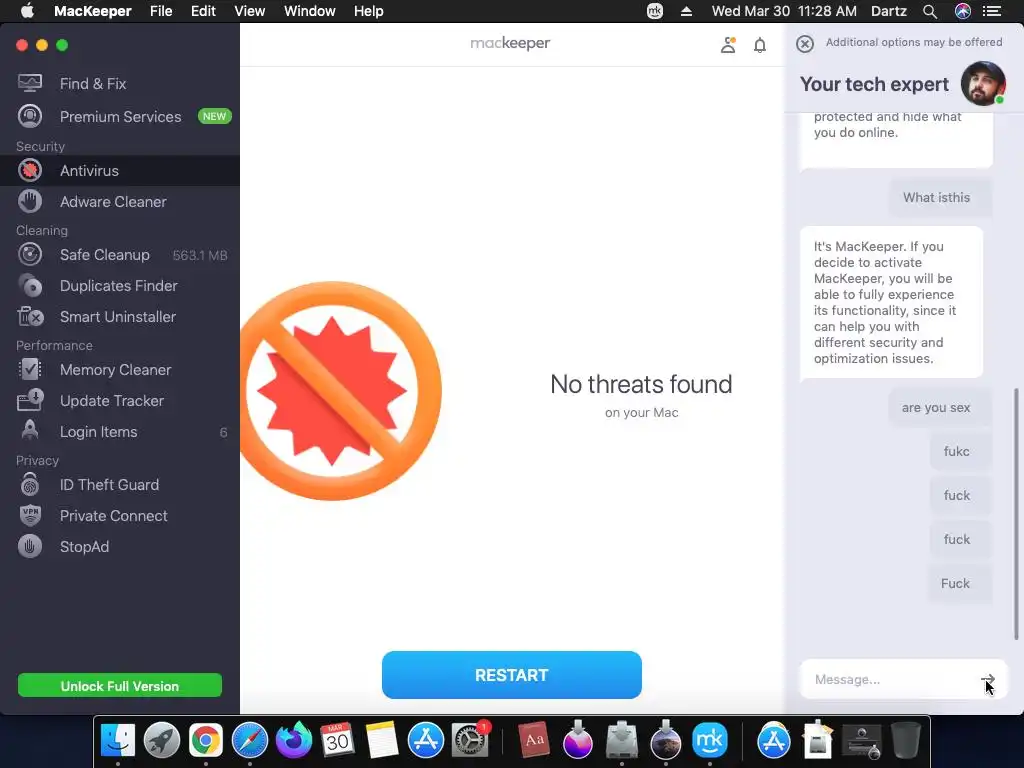The image size is (1024, 768).
Task: Click the notifications bell icon
Action: [x=760, y=45]
